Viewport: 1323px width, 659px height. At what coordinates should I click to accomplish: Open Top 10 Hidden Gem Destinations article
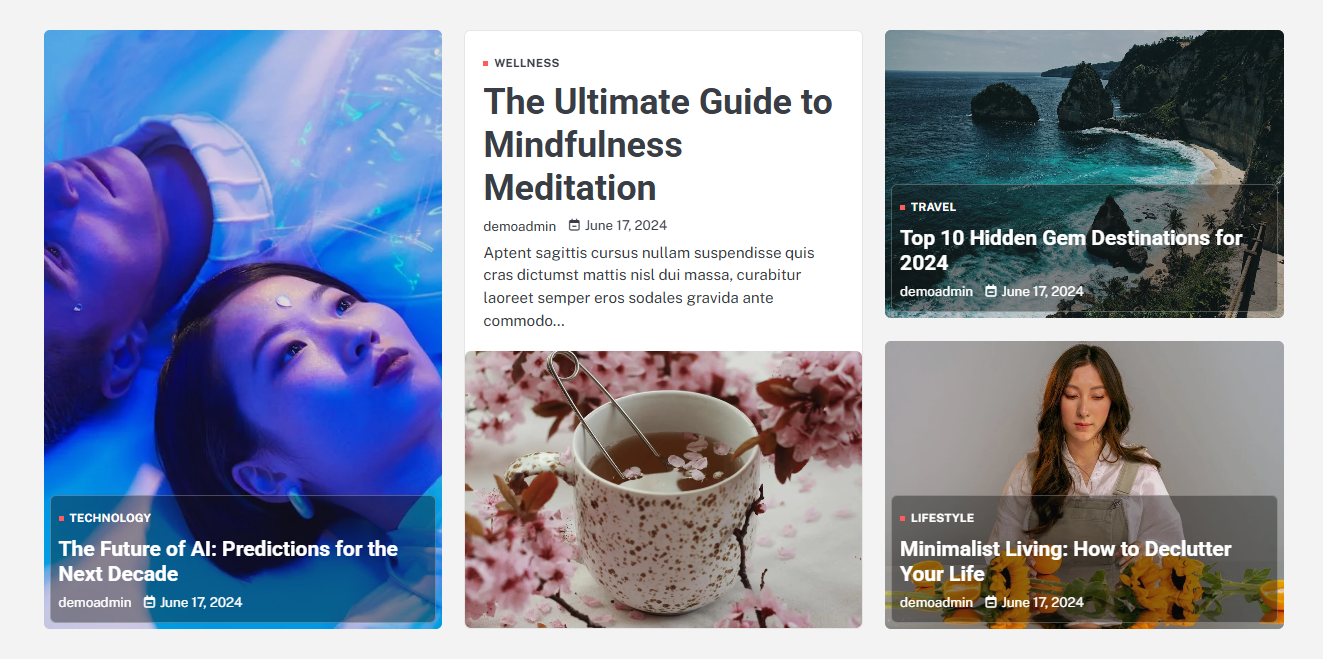1071,250
